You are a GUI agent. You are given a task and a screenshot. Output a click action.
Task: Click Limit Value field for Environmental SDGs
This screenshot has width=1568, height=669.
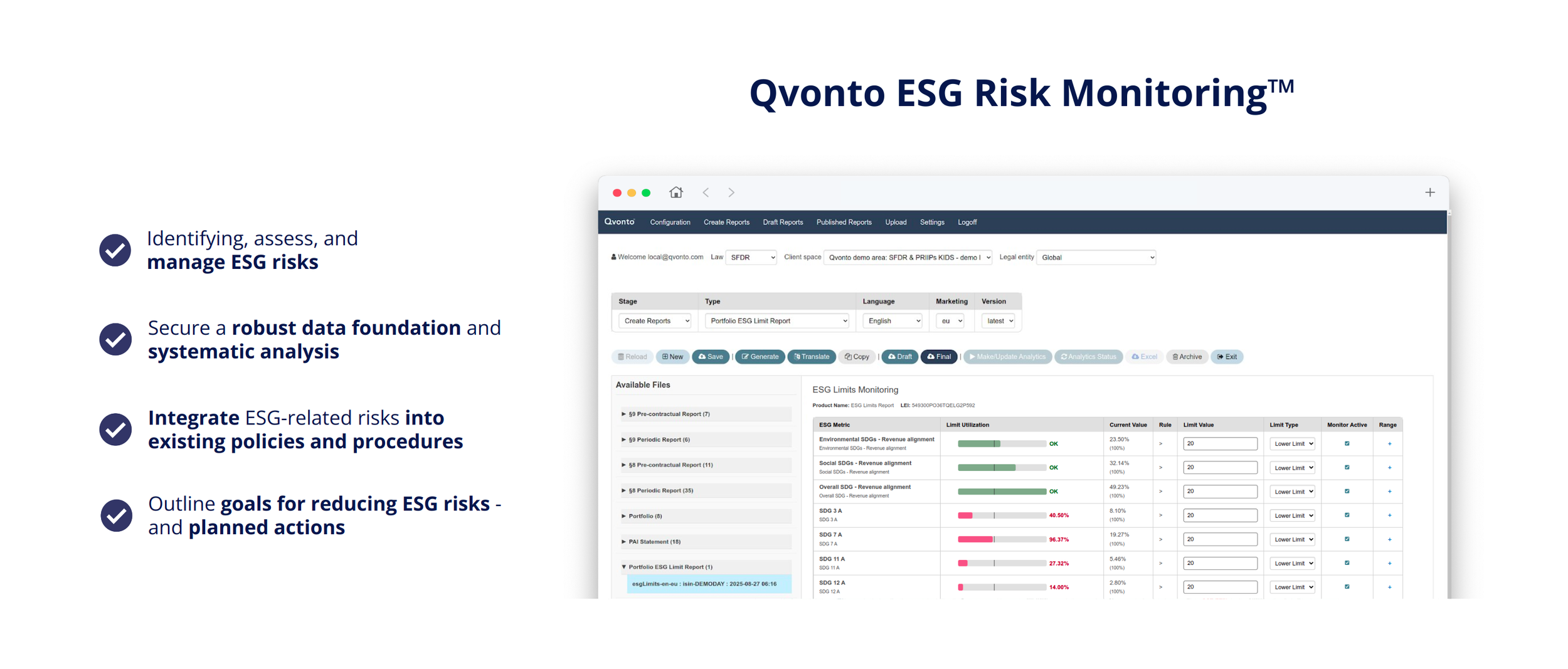[x=1220, y=443]
